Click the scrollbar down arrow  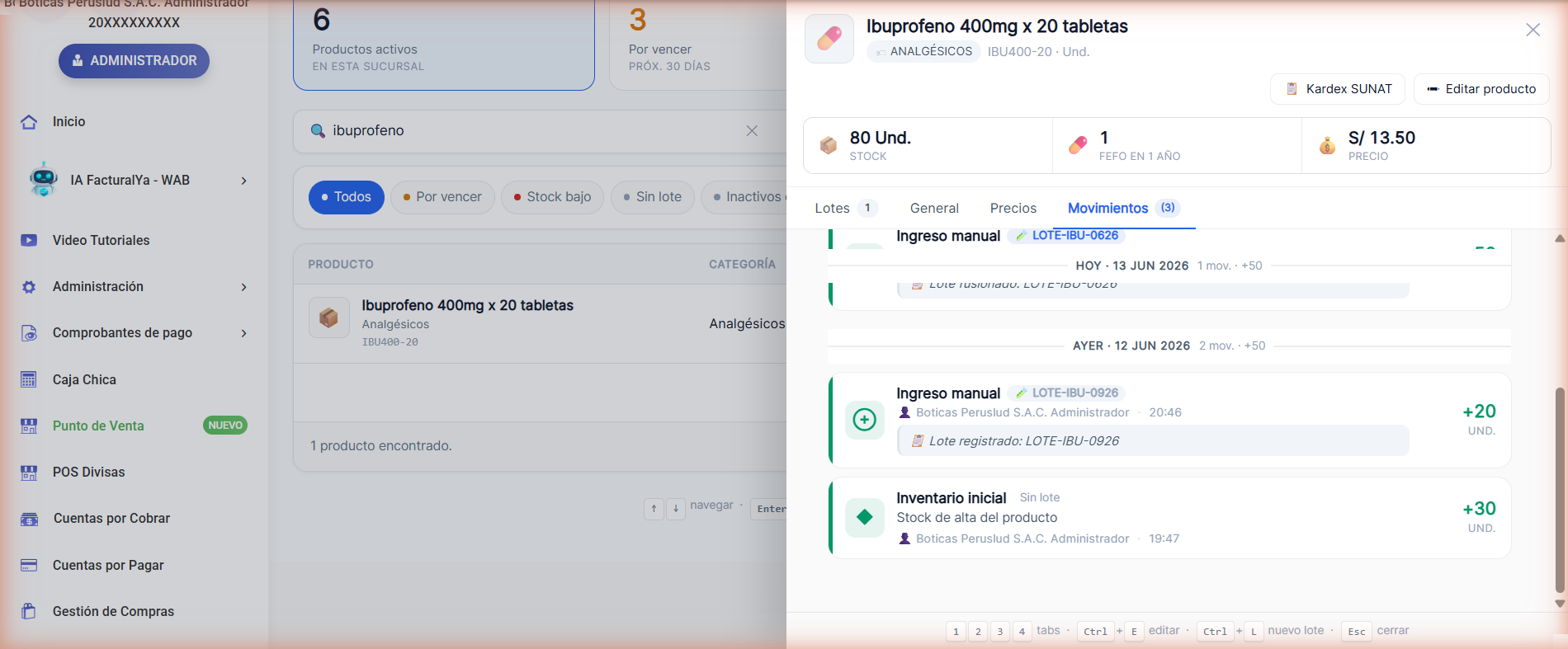1560,604
